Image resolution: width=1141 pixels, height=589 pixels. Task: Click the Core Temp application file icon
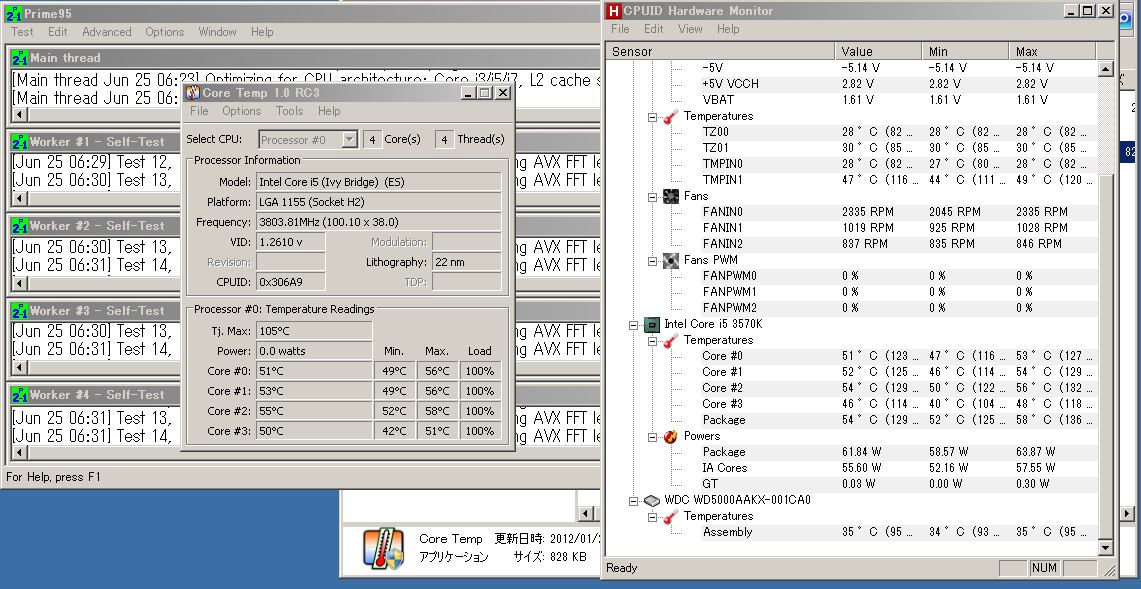click(x=384, y=547)
